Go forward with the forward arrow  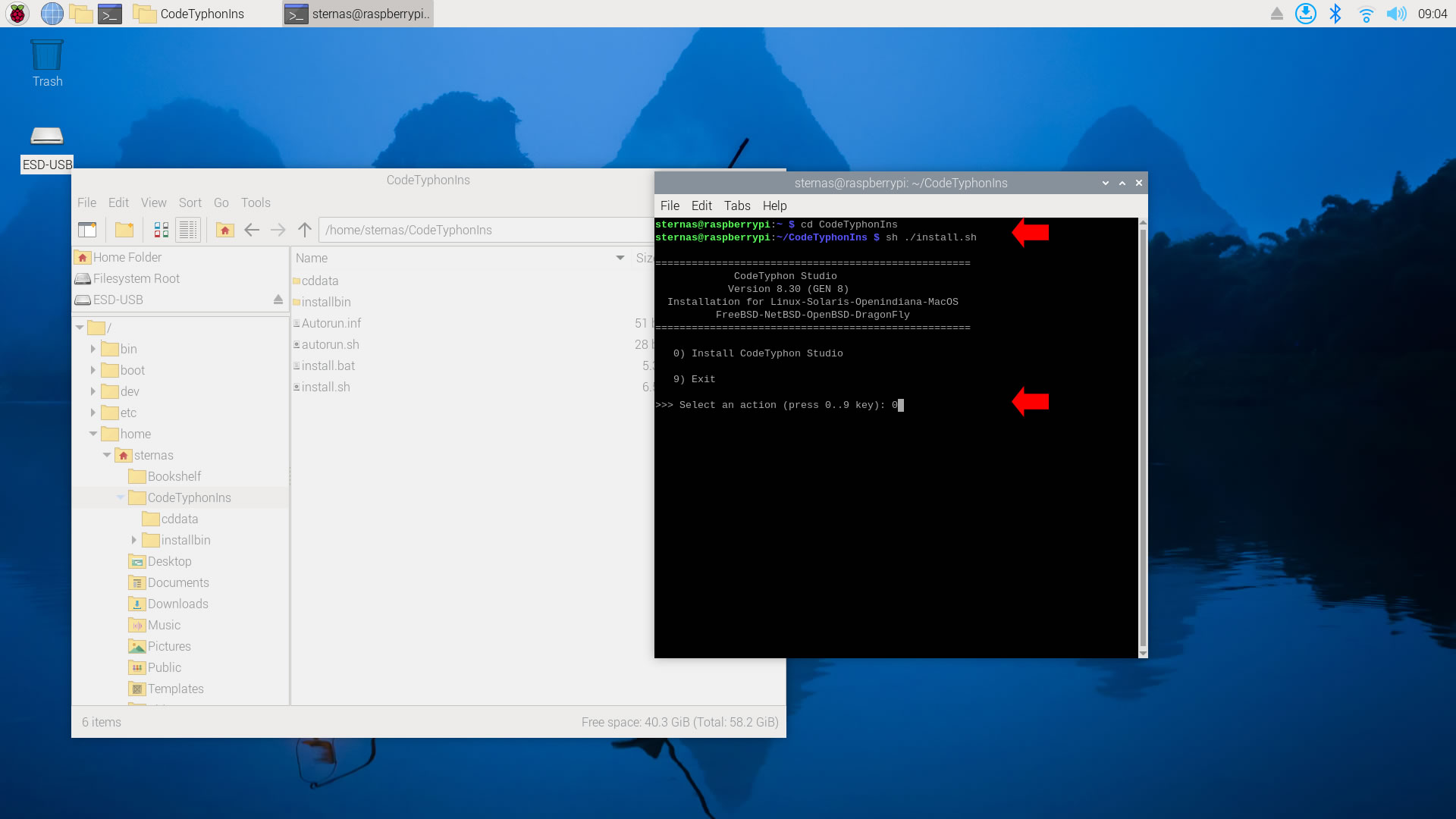tap(278, 230)
